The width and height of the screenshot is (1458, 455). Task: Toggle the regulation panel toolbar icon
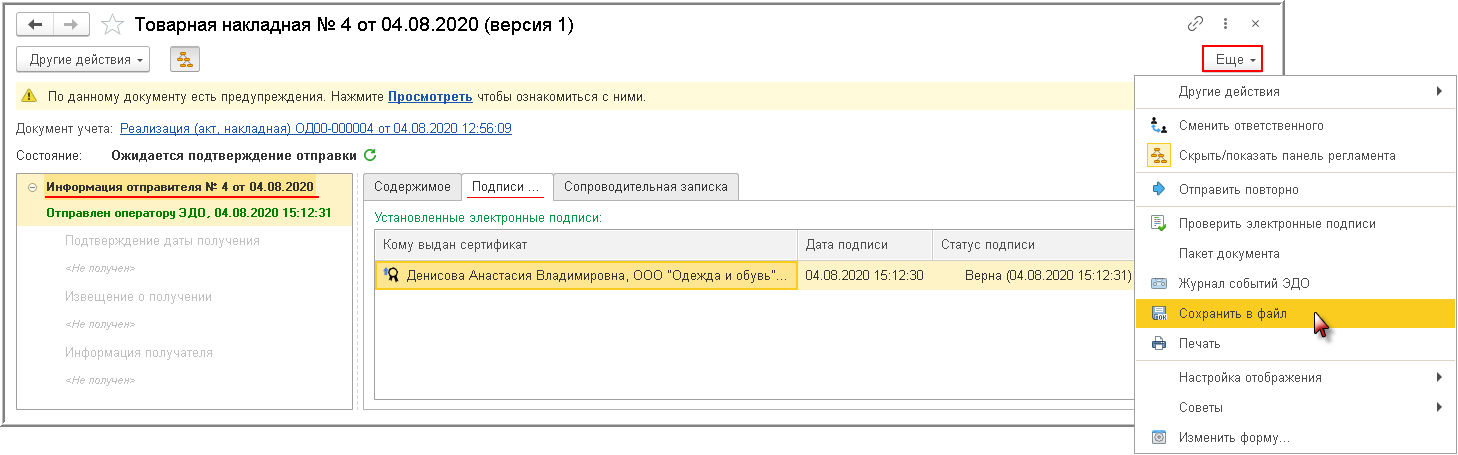click(x=185, y=59)
